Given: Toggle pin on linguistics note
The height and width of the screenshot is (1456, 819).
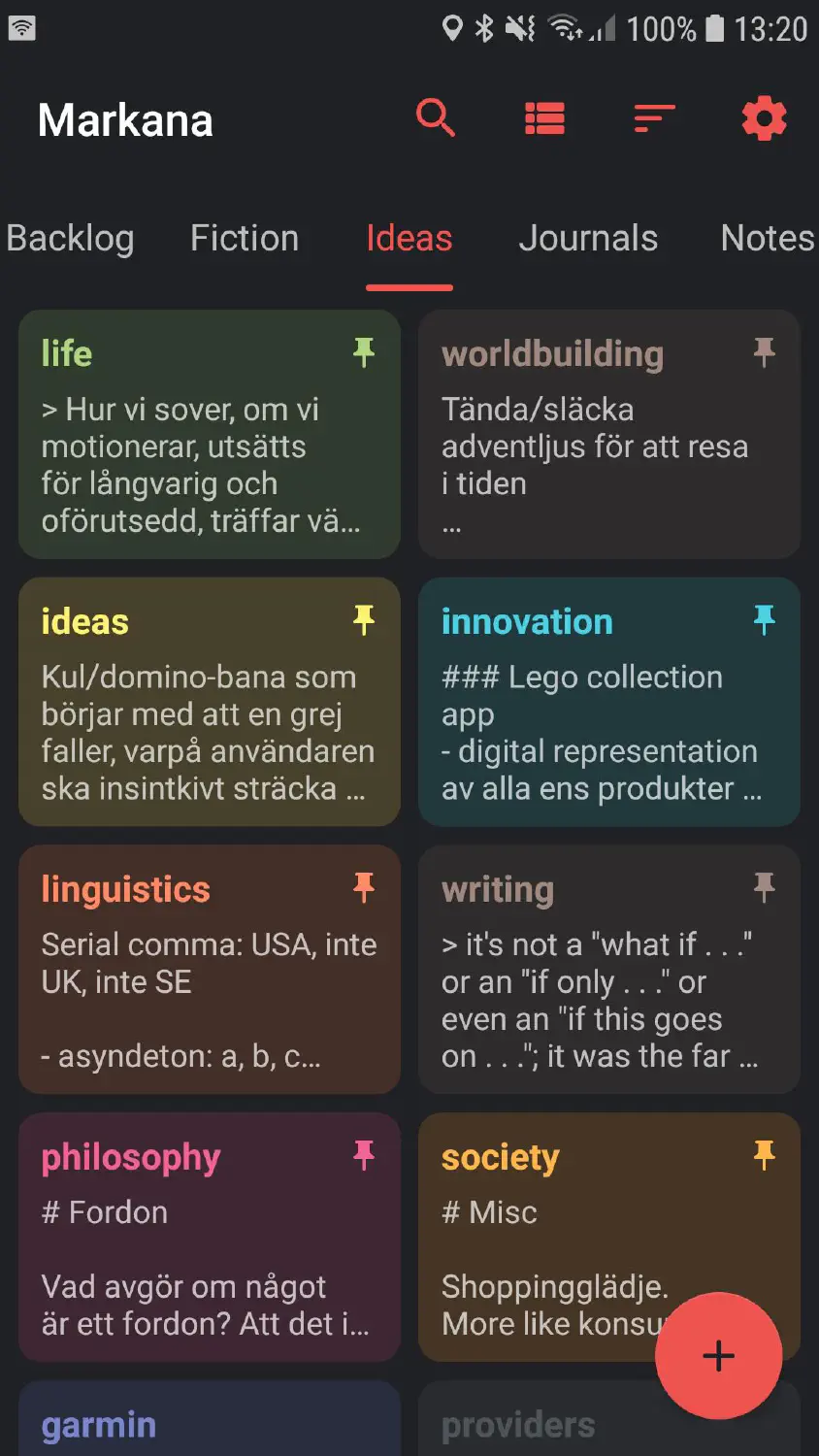Looking at the screenshot, I should pos(364,887).
